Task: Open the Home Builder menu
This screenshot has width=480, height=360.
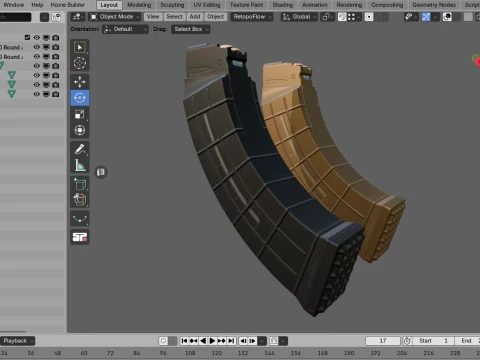Action: coord(68,5)
